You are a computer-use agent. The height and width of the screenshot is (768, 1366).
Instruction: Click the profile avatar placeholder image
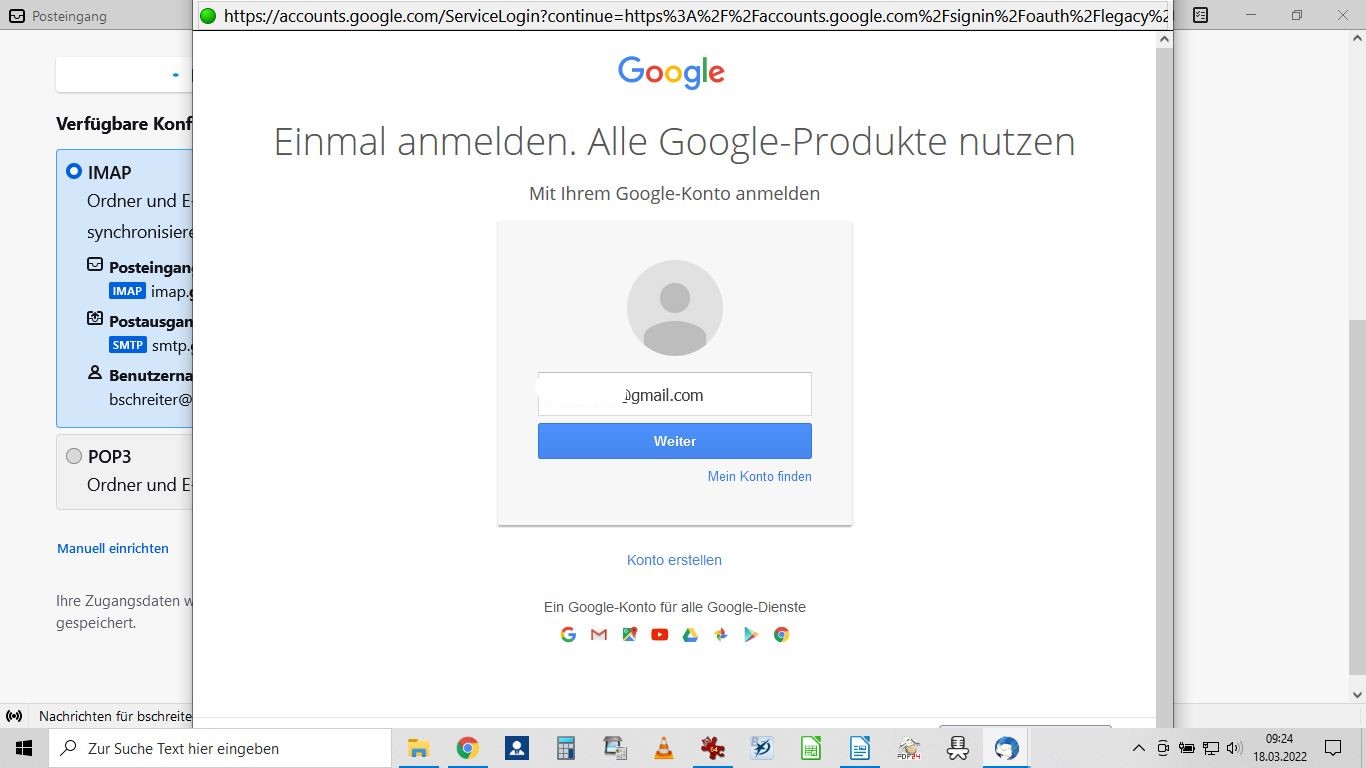(675, 308)
